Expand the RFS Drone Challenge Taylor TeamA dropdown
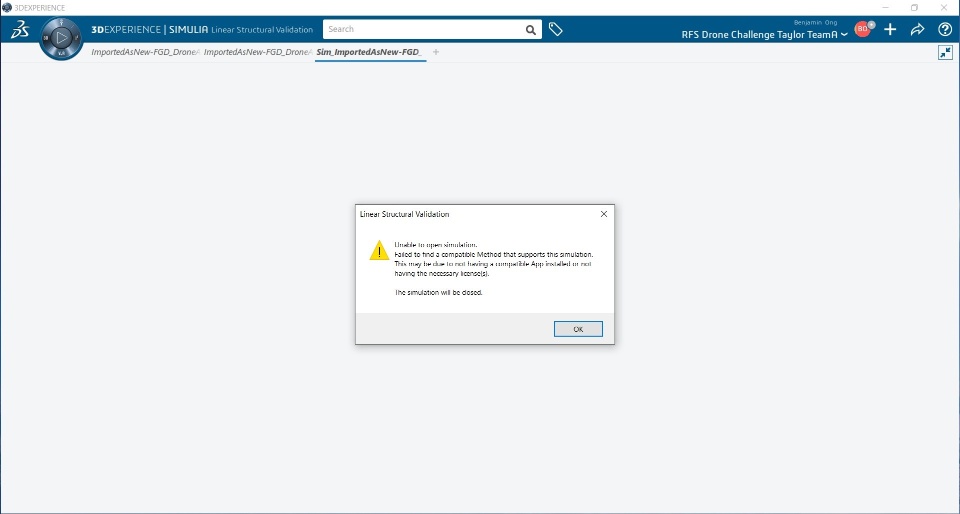960x514 pixels. pos(764,35)
